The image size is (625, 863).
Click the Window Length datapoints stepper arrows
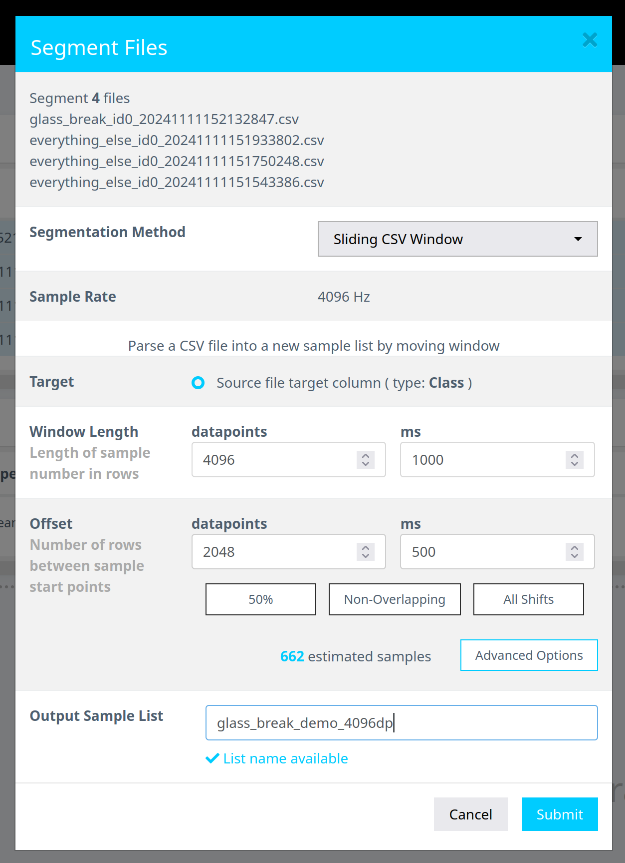365,460
